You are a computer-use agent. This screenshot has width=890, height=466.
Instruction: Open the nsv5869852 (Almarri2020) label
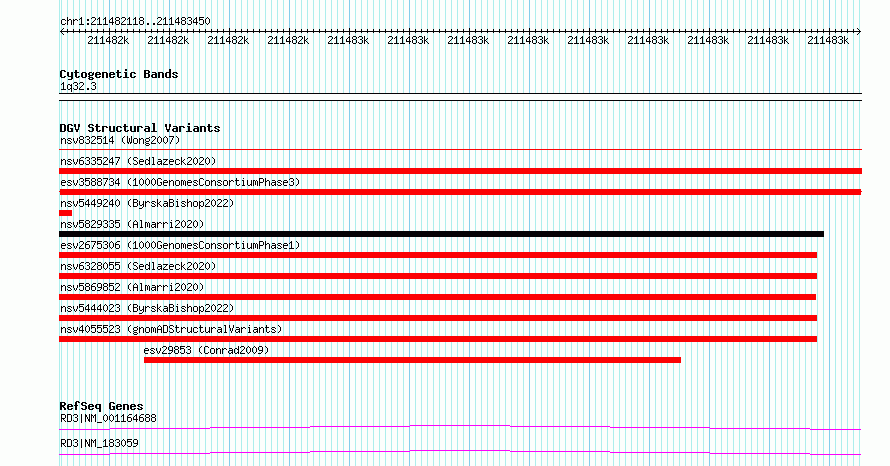coord(132,287)
